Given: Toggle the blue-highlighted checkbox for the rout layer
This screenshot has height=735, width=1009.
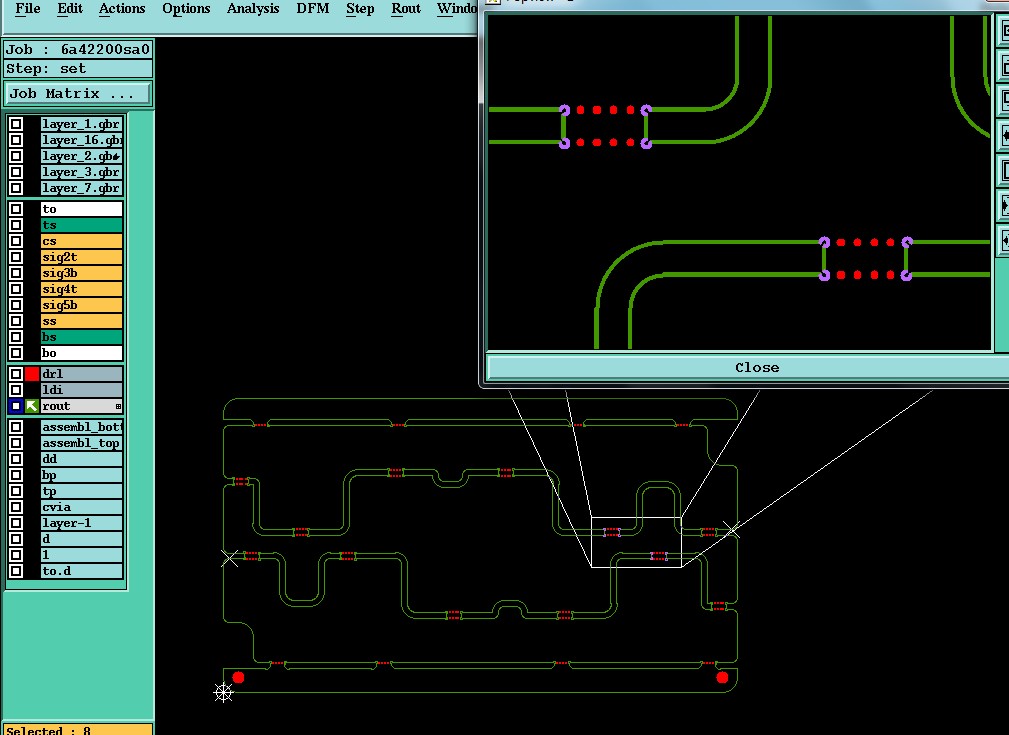Looking at the screenshot, I should click(16, 406).
